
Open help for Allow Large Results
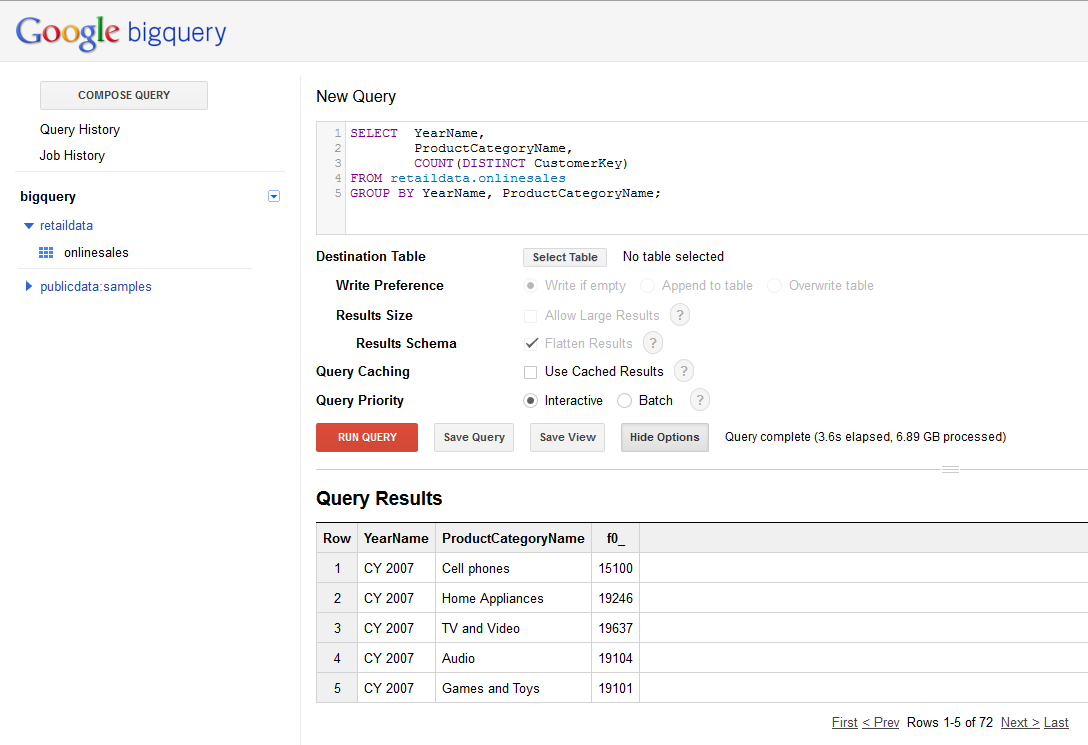coord(680,315)
